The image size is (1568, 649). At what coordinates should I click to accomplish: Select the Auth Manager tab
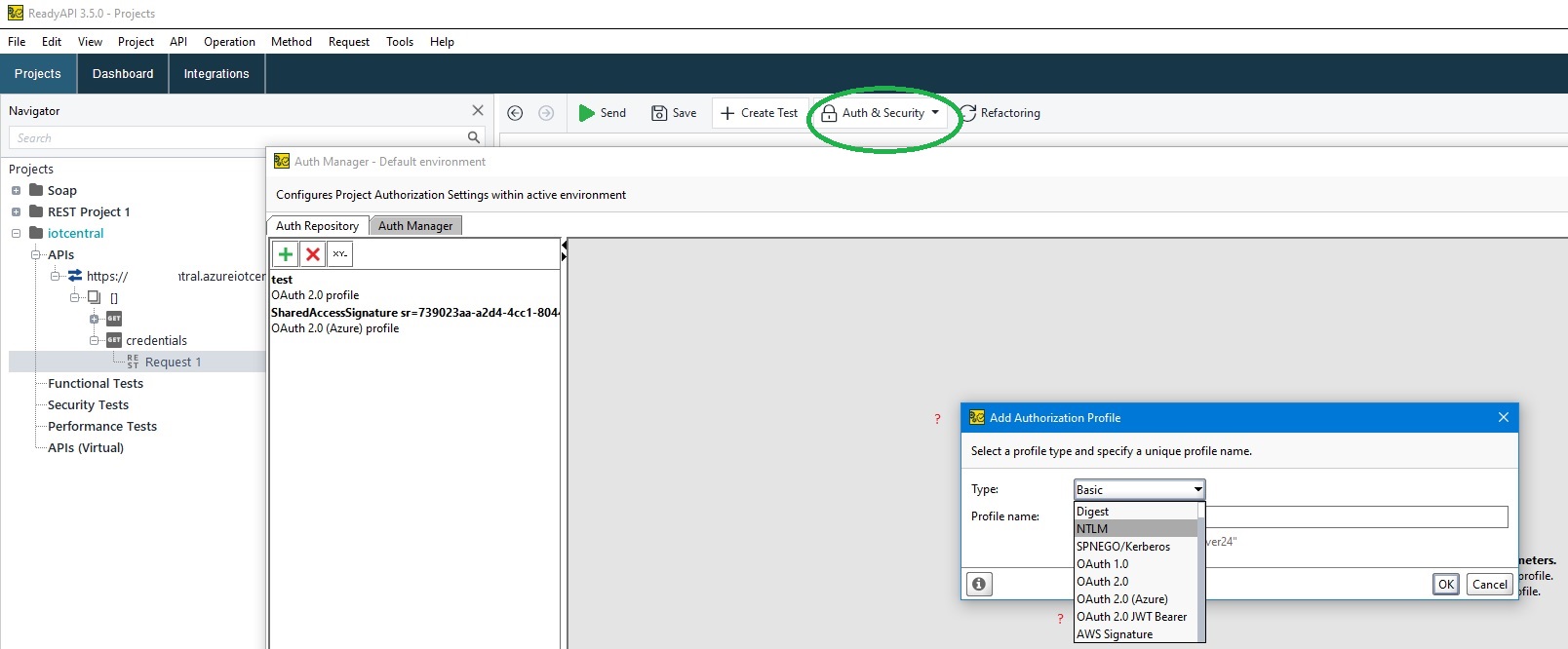(415, 225)
